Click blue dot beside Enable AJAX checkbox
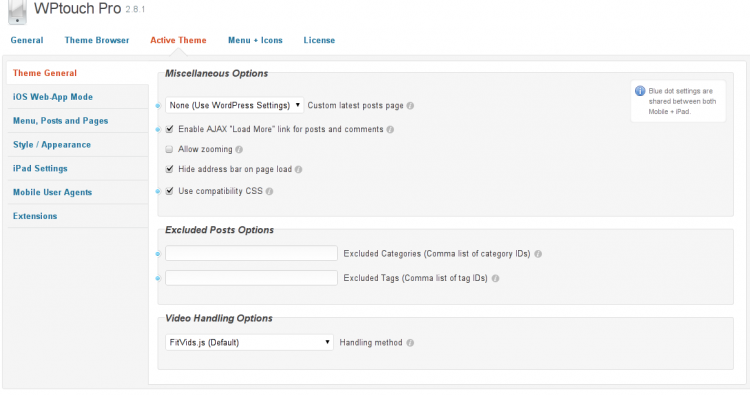Screen dimensions: 750x395 tap(158, 130)
